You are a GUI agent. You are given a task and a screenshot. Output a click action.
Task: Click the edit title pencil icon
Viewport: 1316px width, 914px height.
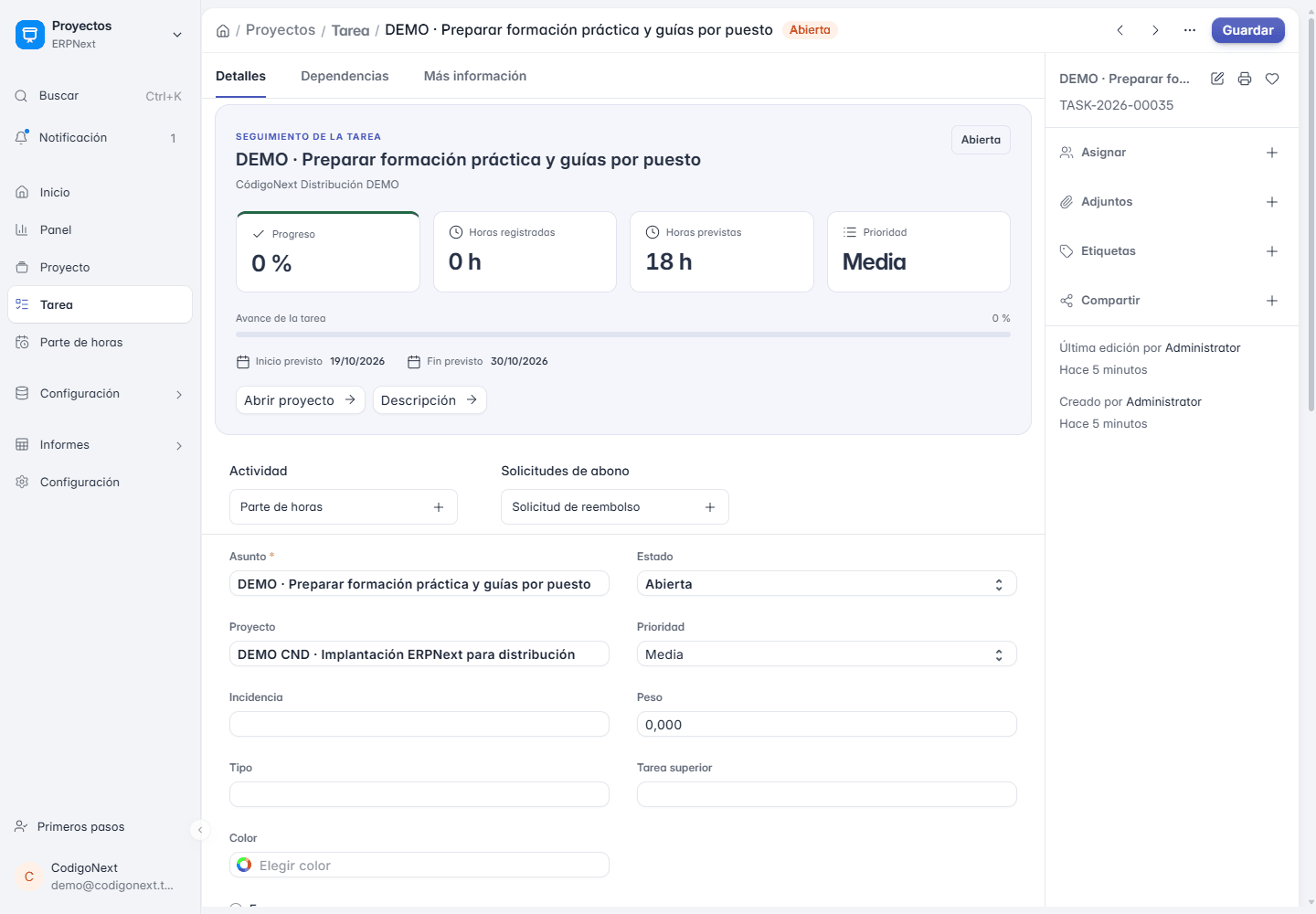(1217, 79)
